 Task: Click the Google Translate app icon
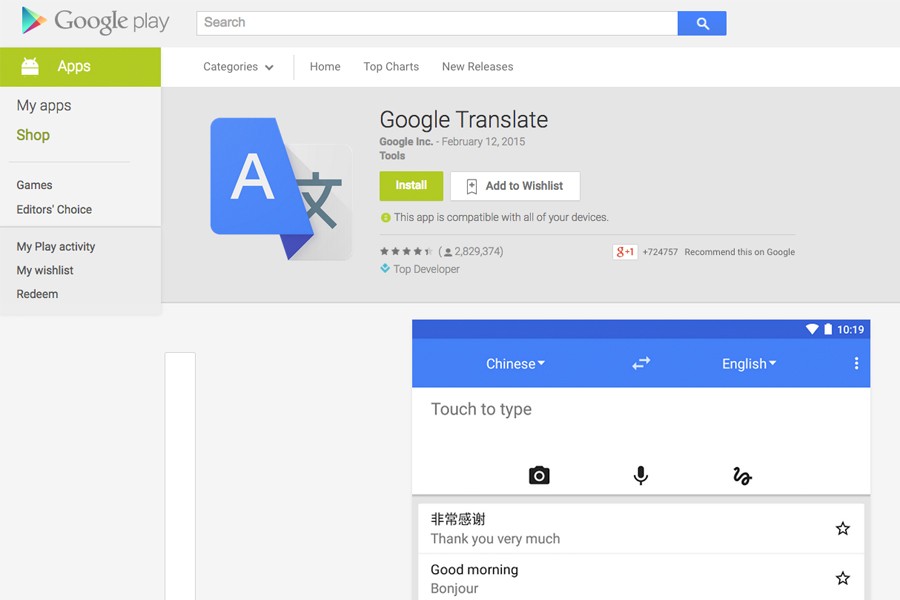pyautogui.click(x=281, y=189)
